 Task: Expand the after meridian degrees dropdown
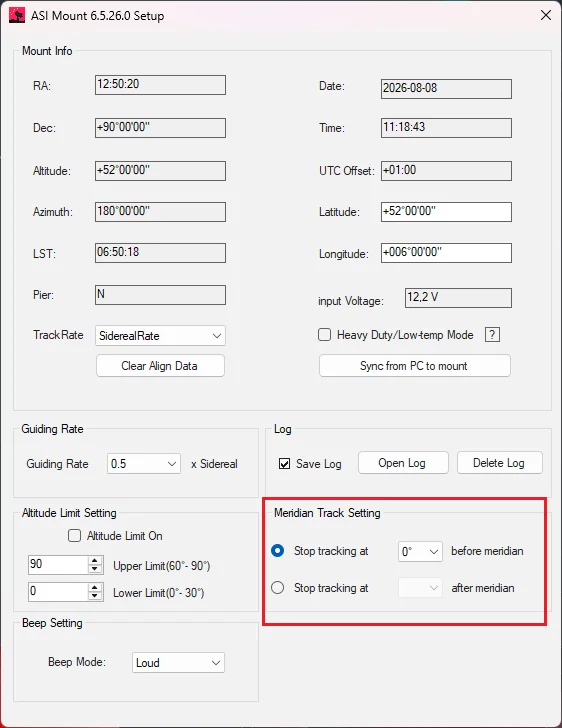coord(420,588)
